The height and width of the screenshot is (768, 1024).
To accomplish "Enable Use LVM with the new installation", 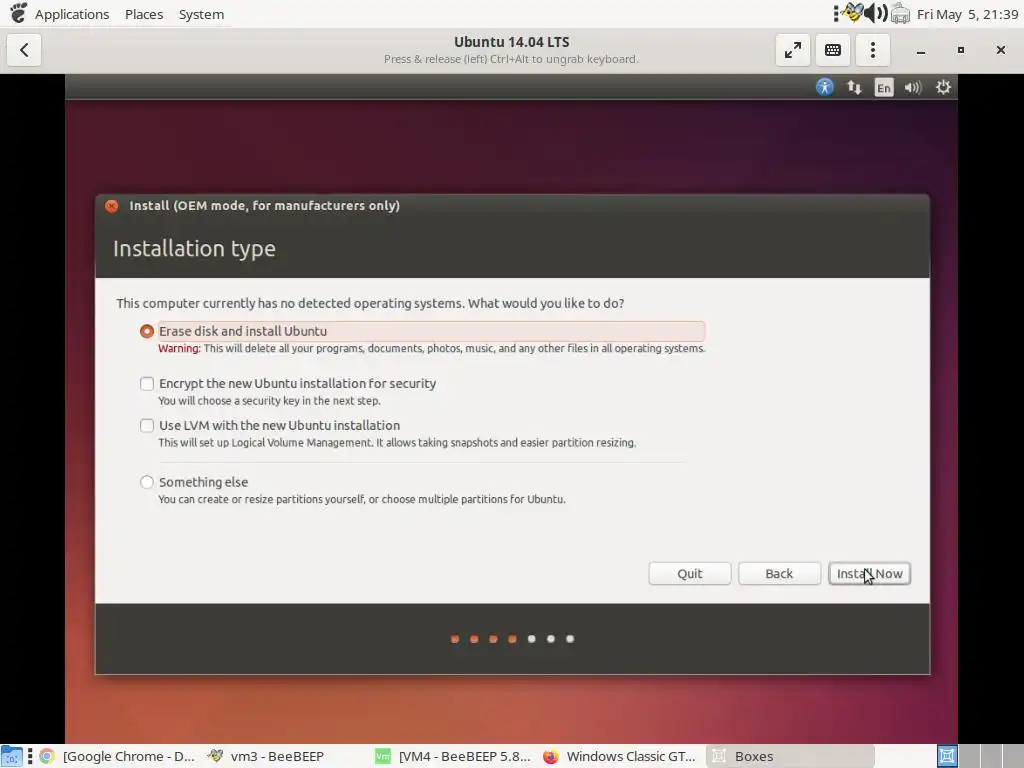I will (x=147, y=426).
